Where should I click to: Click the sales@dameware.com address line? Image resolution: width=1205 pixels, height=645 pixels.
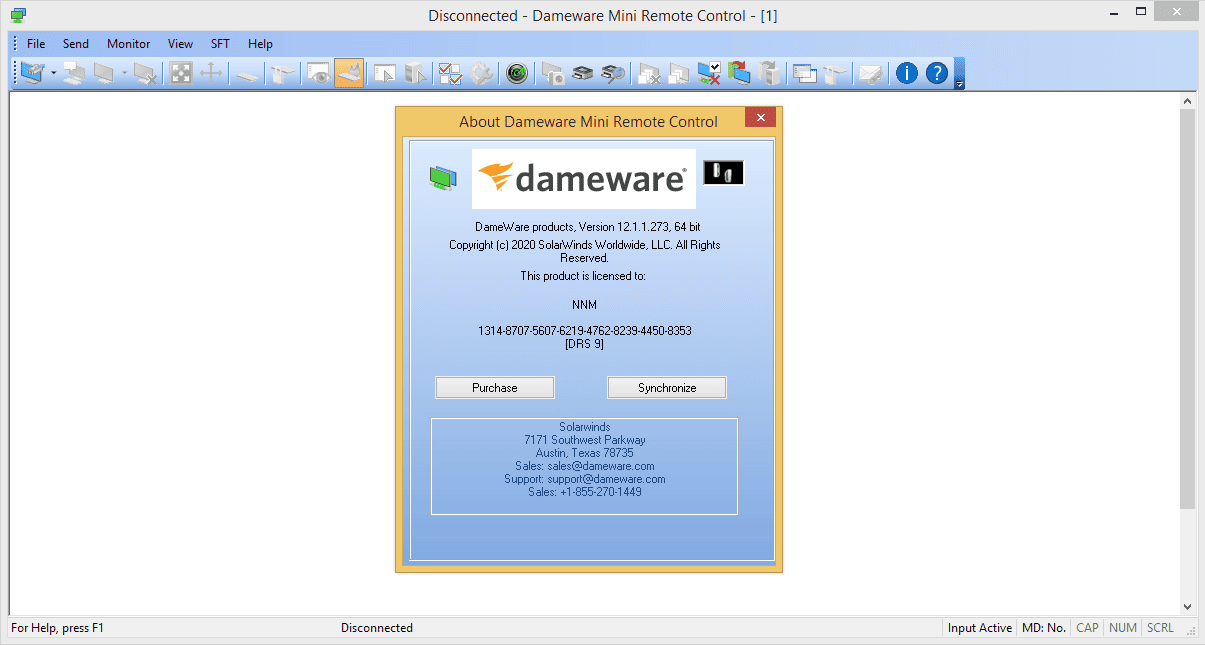tap(585, 466)
